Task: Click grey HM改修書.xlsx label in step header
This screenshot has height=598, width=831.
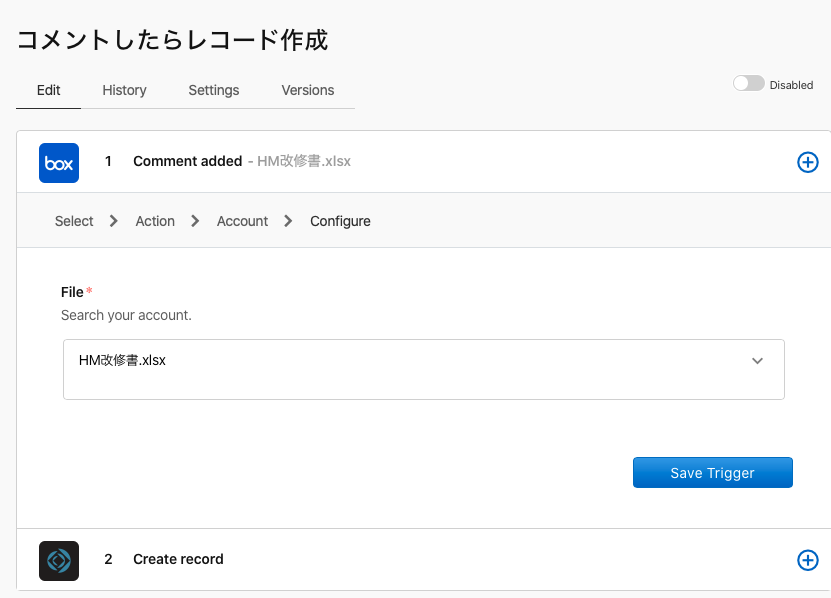Action: point(304,161)
